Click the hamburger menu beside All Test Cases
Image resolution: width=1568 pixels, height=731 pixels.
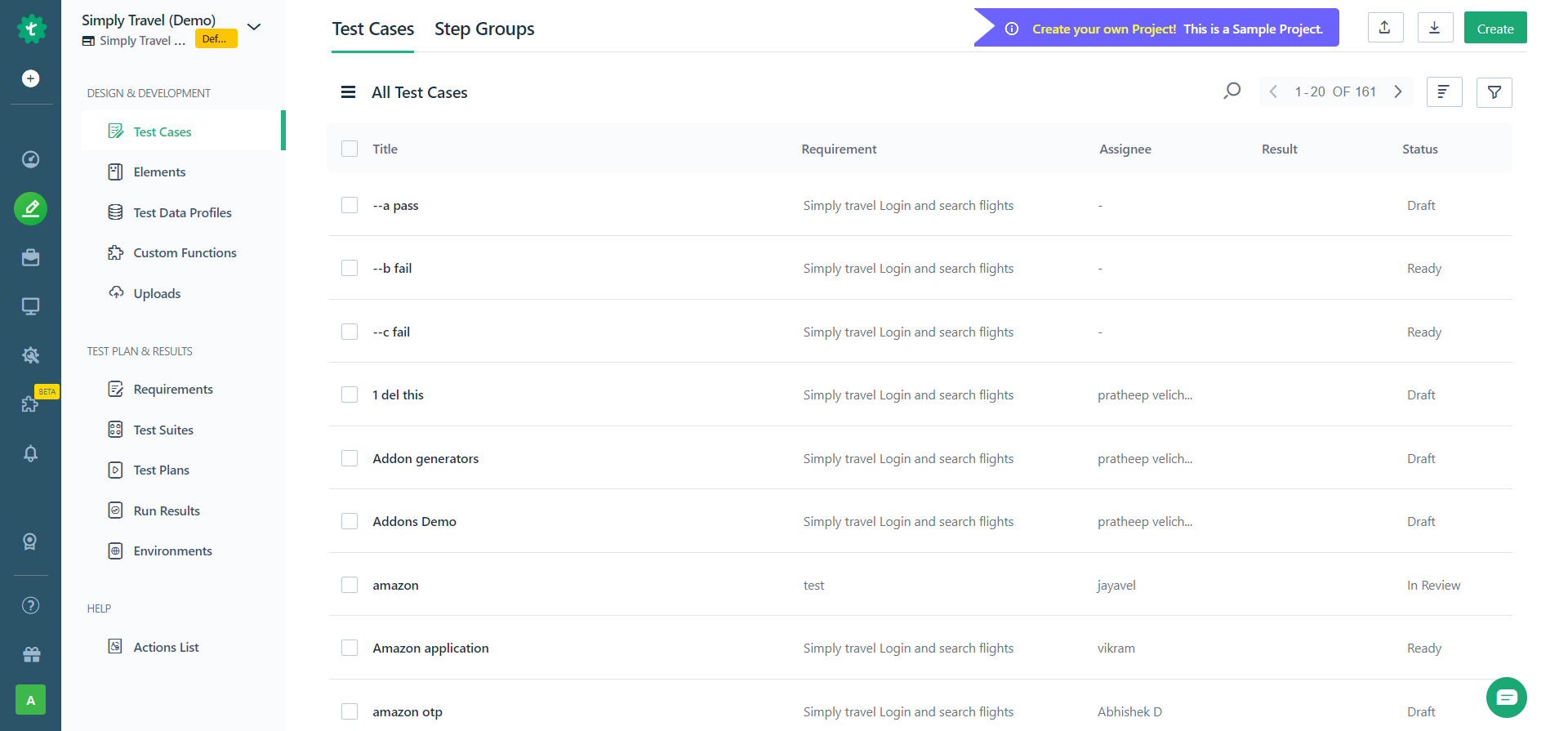click(348, 92)
